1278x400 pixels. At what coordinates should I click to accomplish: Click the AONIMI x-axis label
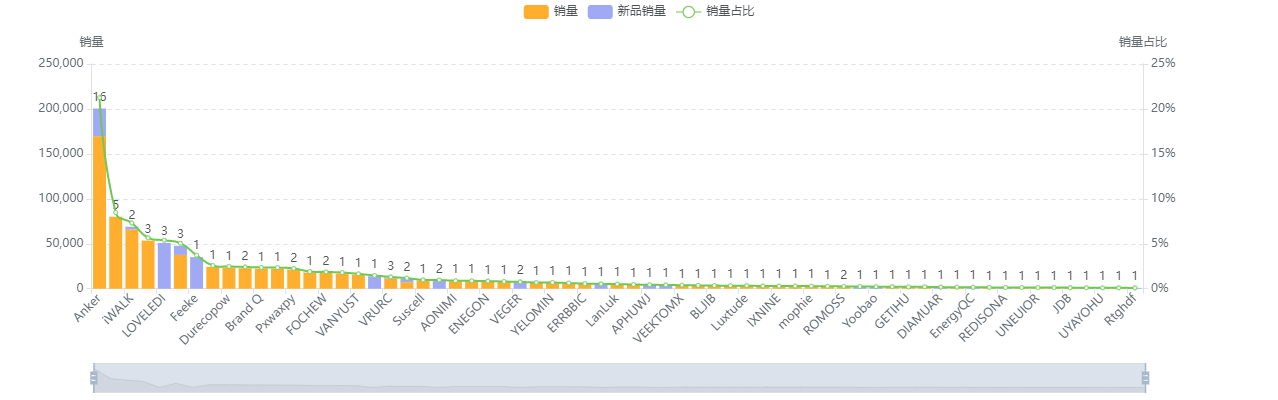tap(439, 314)
